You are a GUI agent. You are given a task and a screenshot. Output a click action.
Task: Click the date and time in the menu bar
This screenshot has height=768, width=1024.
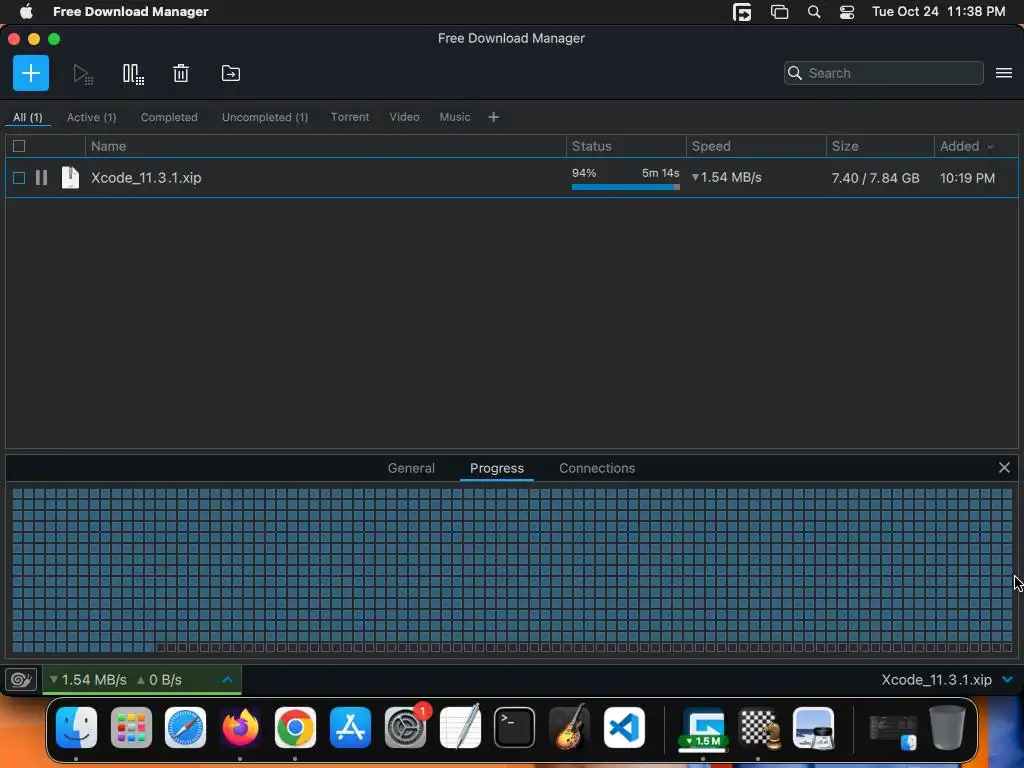[x=938, y=12]
